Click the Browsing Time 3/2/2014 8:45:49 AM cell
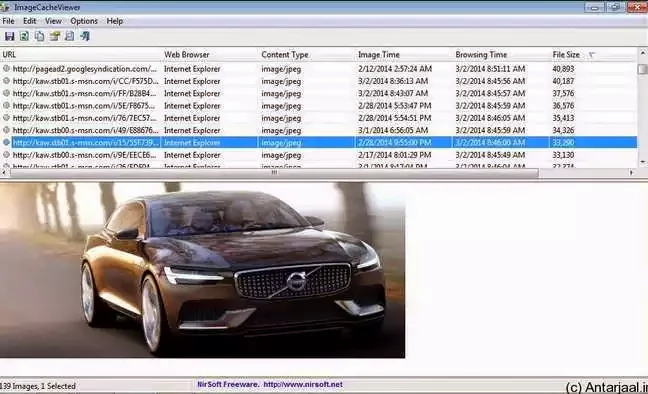Image resolution: width=648 pixels, height=394 pixels. [x=490, y=155]
